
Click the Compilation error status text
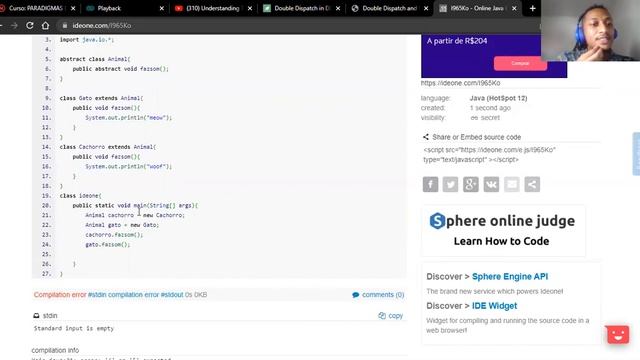[x=60, y=295]
